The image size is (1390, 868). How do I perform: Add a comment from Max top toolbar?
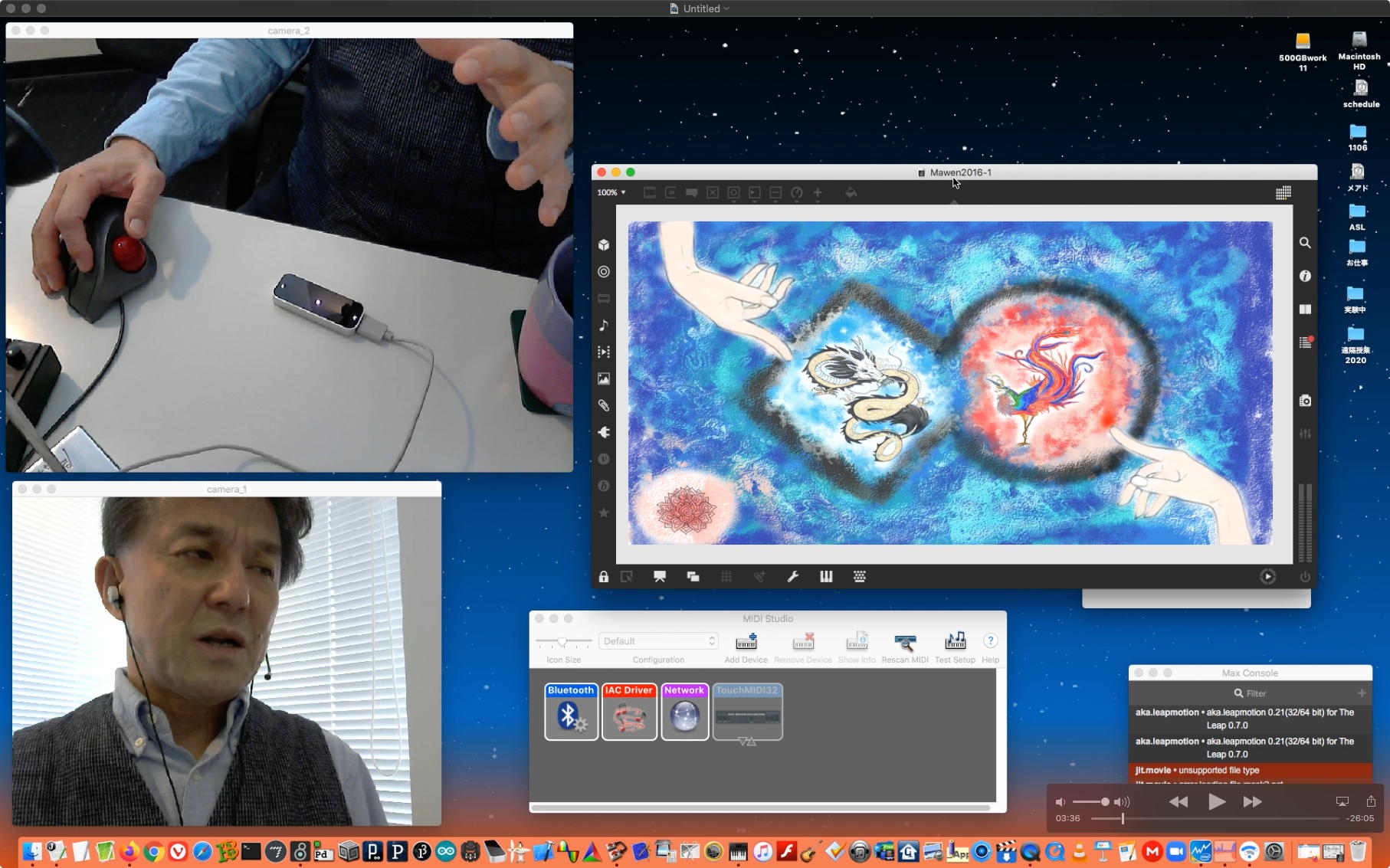pos(691,193)
